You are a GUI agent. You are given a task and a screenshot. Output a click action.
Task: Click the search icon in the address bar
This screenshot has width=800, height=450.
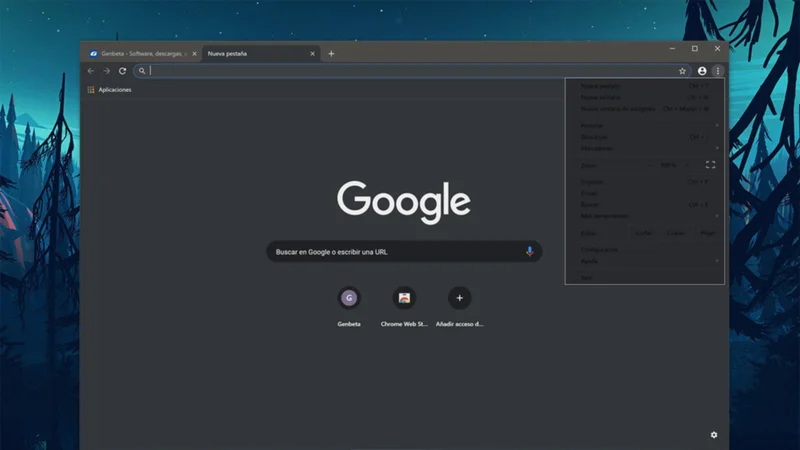coord(142,71)
